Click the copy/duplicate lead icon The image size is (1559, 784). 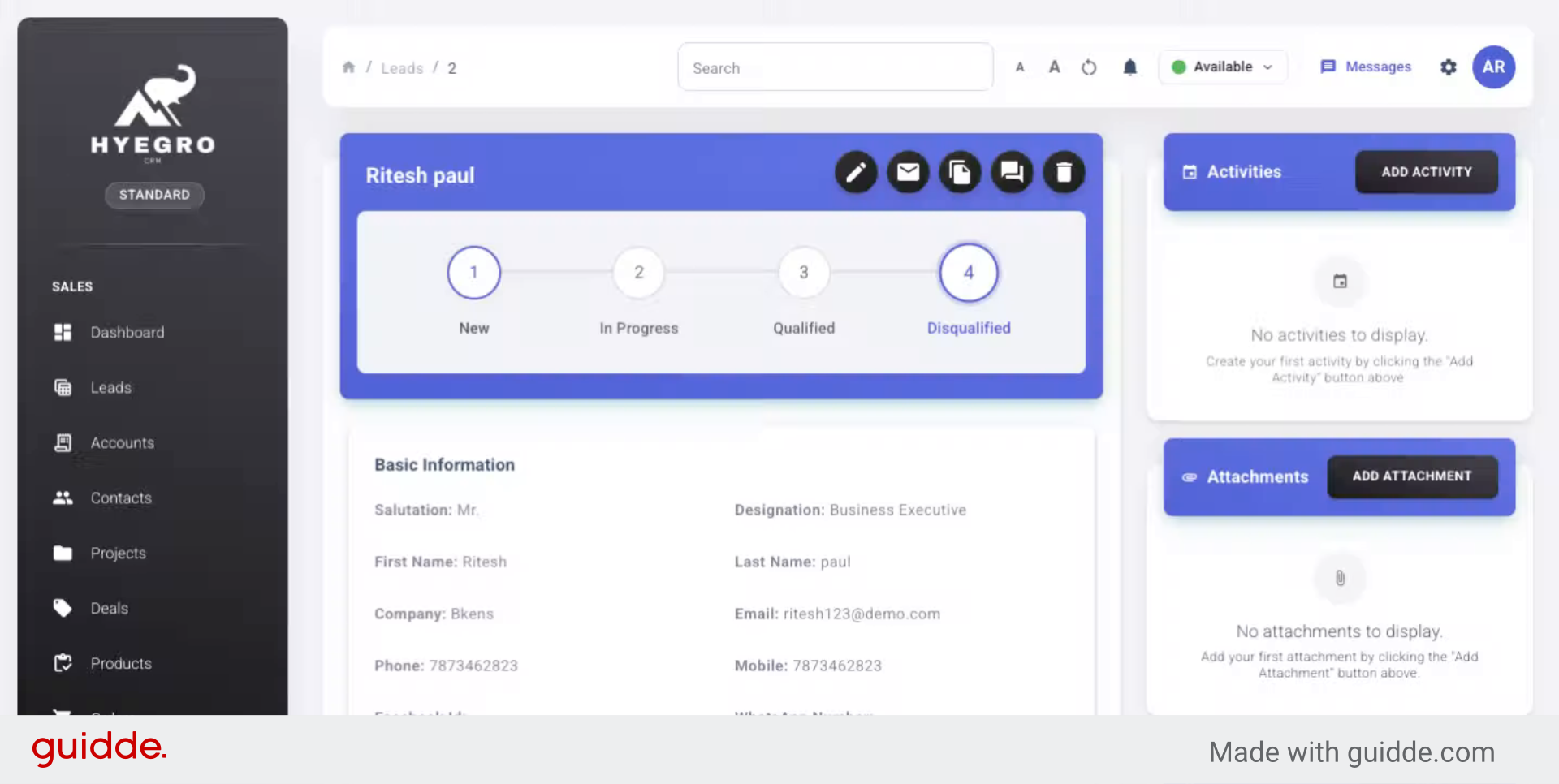[x=960, y=172]
